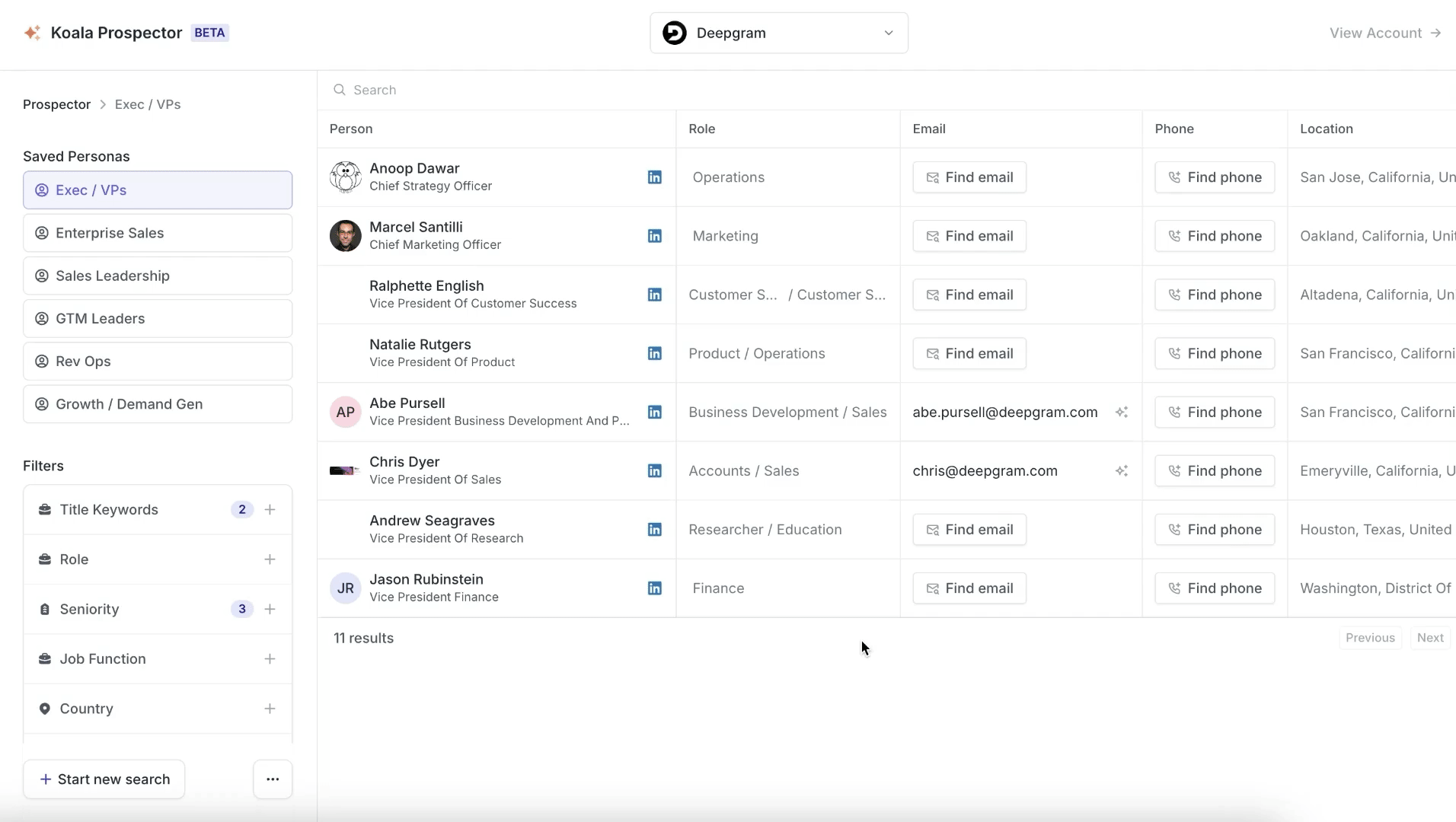Open Chris Dyer's LinkedIn icon
Screen dimensions: 1456x822
pyautogui.click(x=654, y=471)
